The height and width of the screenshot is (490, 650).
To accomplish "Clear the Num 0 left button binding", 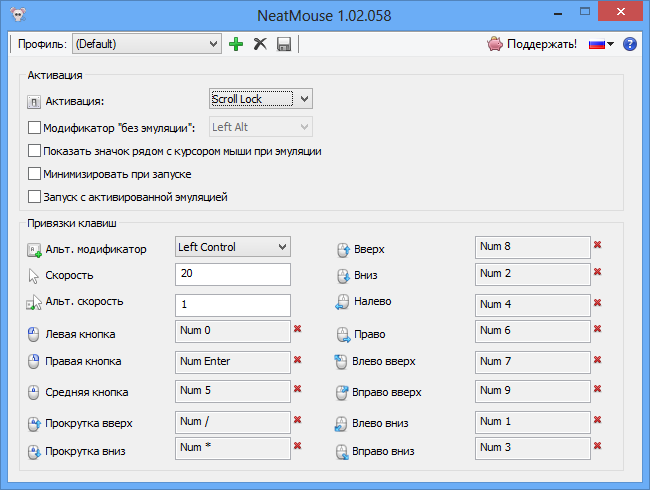I will click(297, 329).
